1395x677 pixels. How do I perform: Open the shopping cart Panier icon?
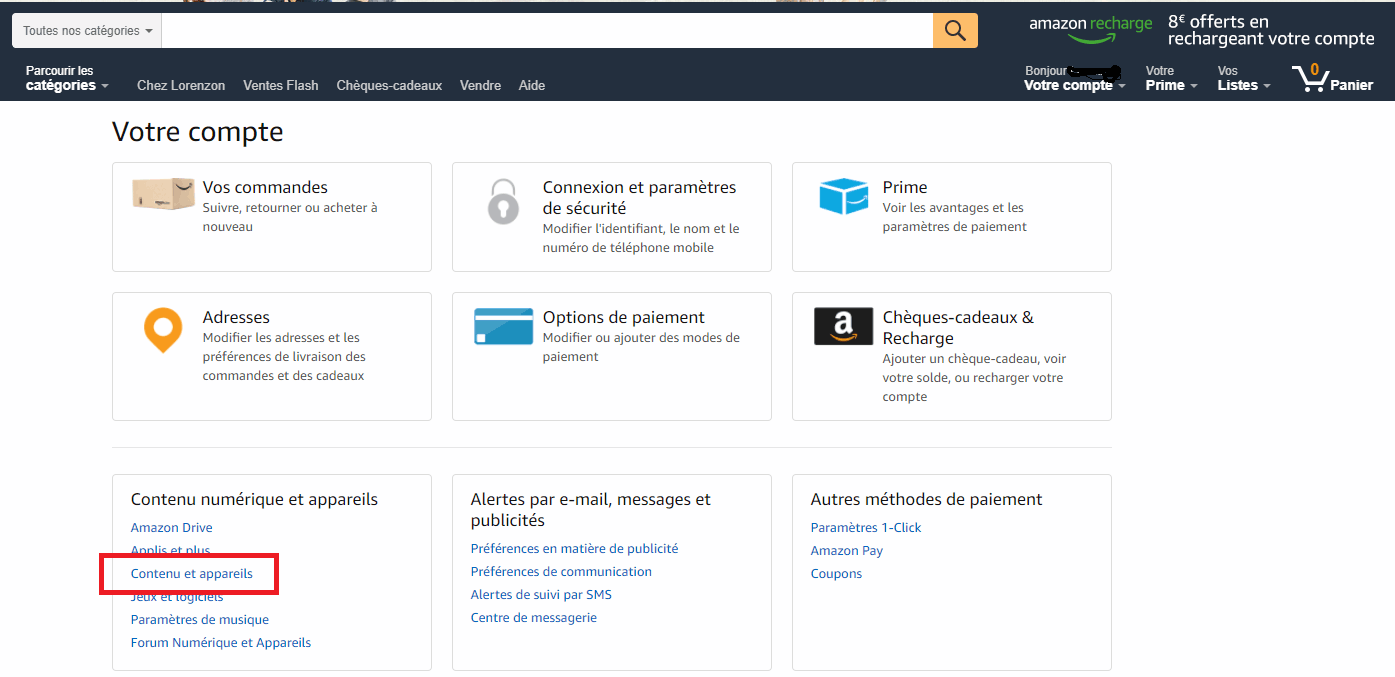tap(1332, 78)
